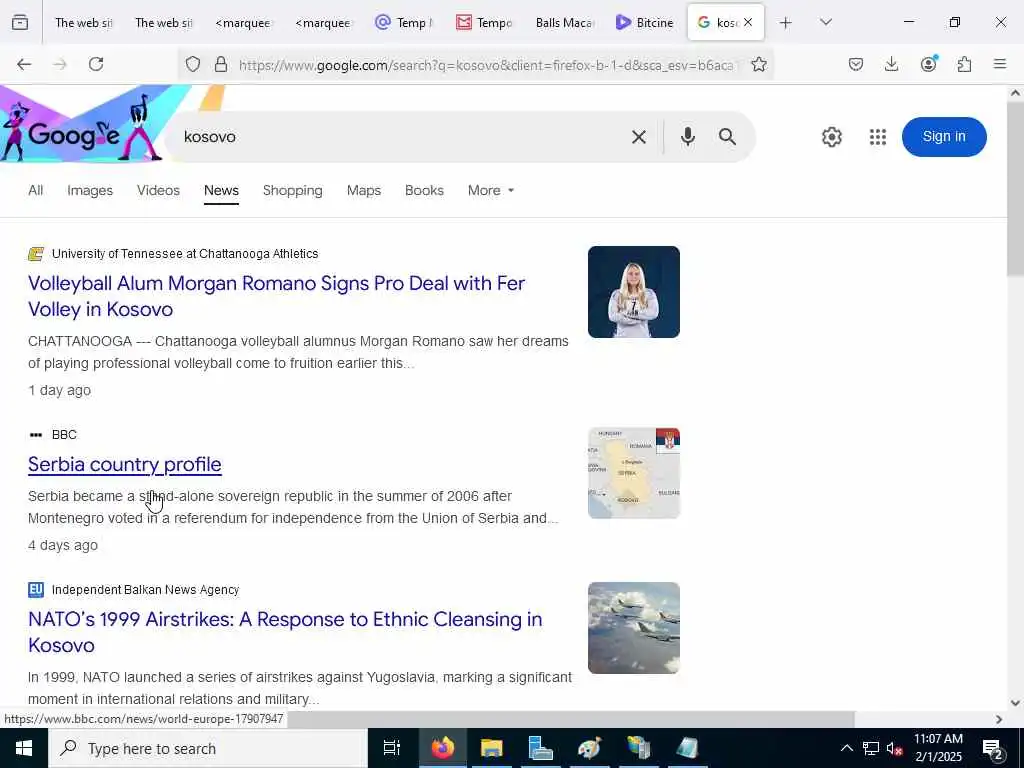Open Google apps grid
This screenshot has width=1024, height=768.
tap(878, 137)
